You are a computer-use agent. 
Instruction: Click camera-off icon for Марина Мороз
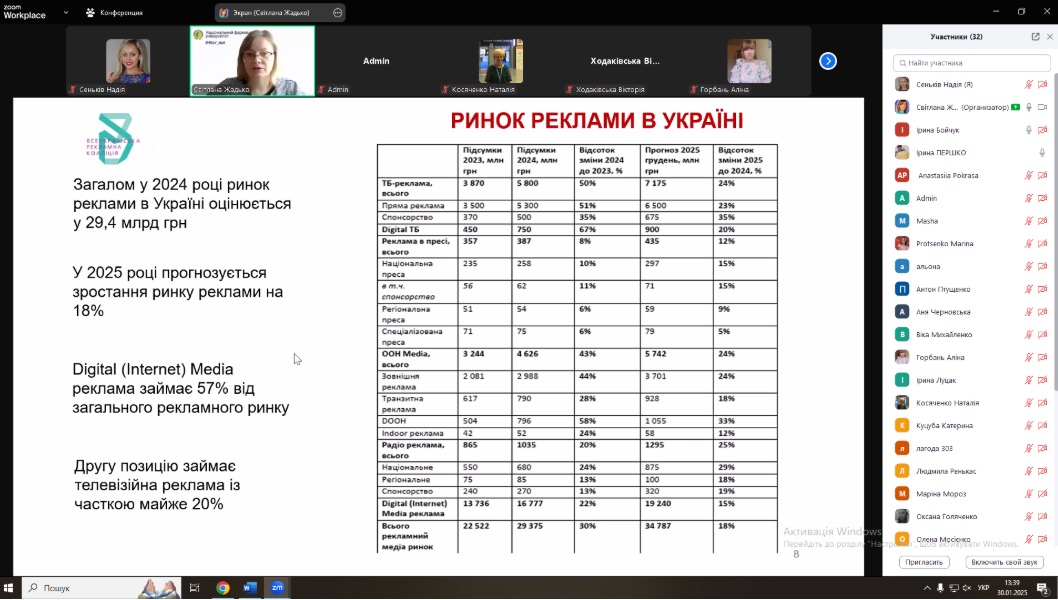pos(1042,493)
